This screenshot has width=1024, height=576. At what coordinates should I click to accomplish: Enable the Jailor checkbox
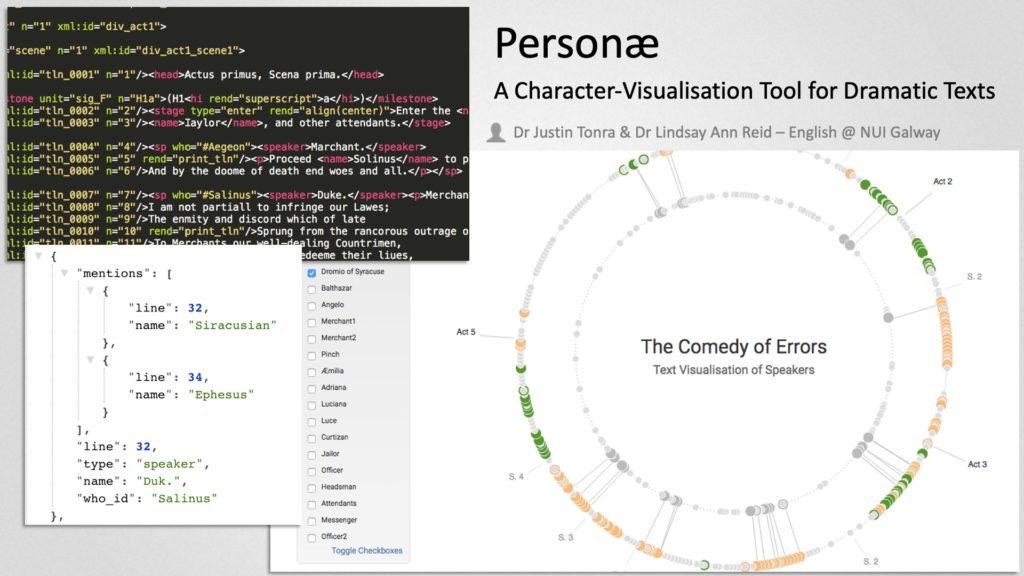(x=312, y=455)
